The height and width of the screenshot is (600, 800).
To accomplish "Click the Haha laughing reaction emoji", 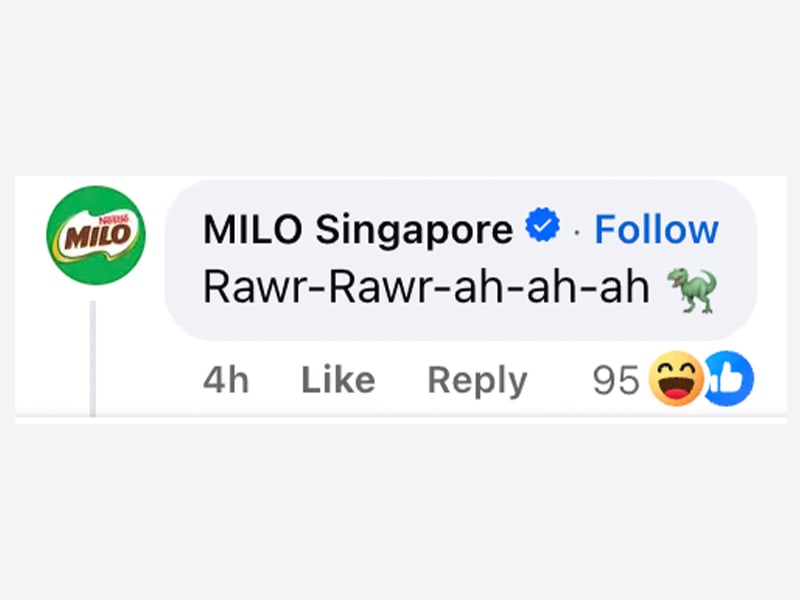I will coord(676,380).
